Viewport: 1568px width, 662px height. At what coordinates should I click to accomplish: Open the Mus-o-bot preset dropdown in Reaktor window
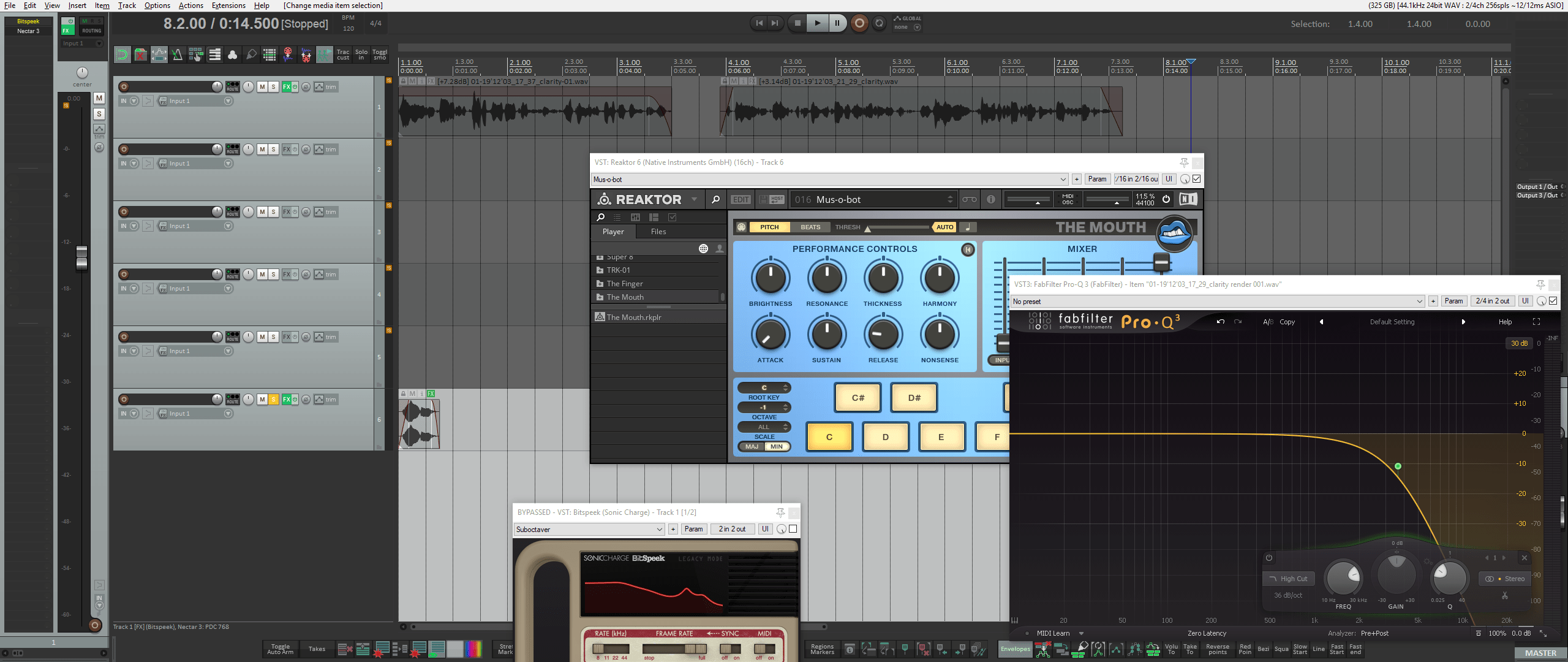click(x=830, y=180)
